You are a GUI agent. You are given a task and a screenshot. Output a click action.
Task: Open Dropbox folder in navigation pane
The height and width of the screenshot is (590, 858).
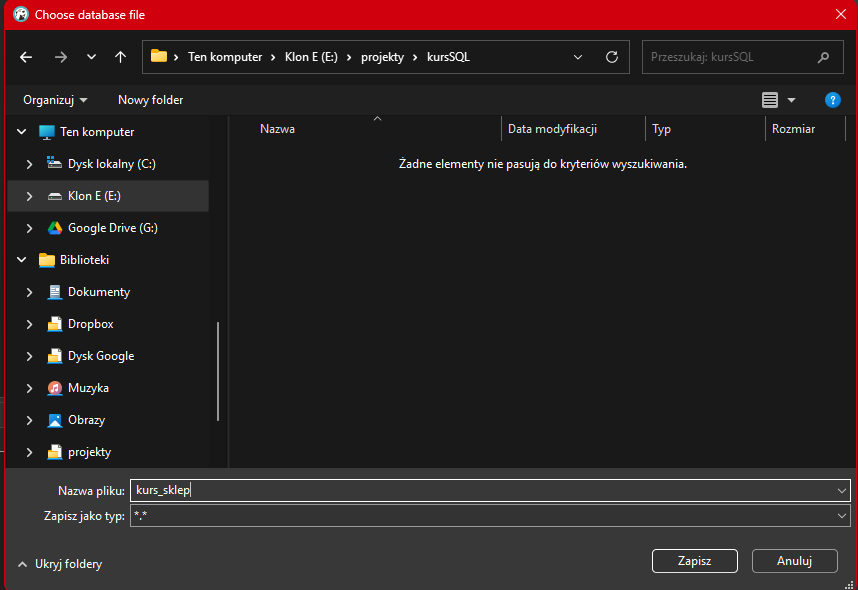(90, 324)
